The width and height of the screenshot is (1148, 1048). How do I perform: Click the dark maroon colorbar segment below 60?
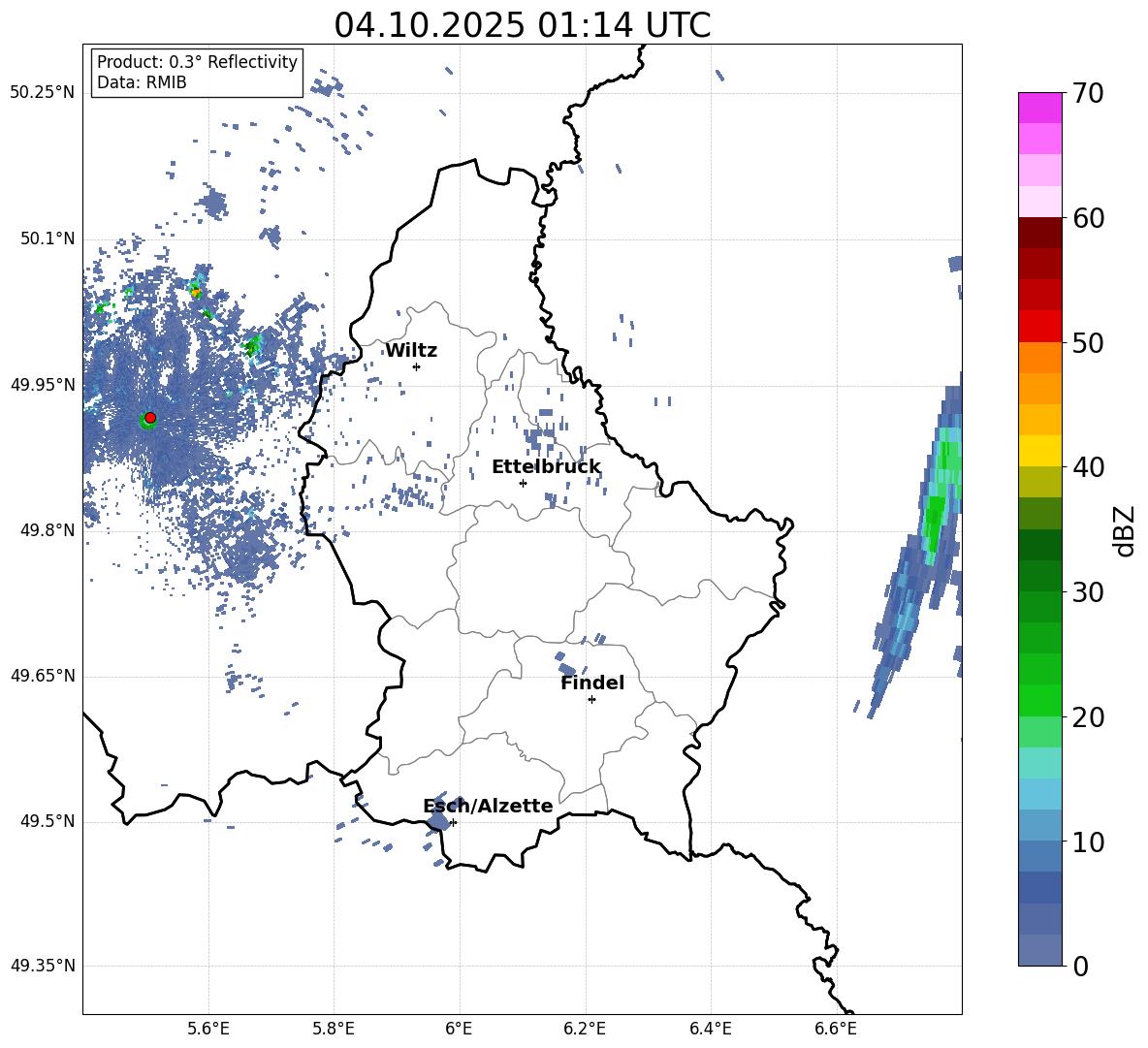(x=1039, y=233)
